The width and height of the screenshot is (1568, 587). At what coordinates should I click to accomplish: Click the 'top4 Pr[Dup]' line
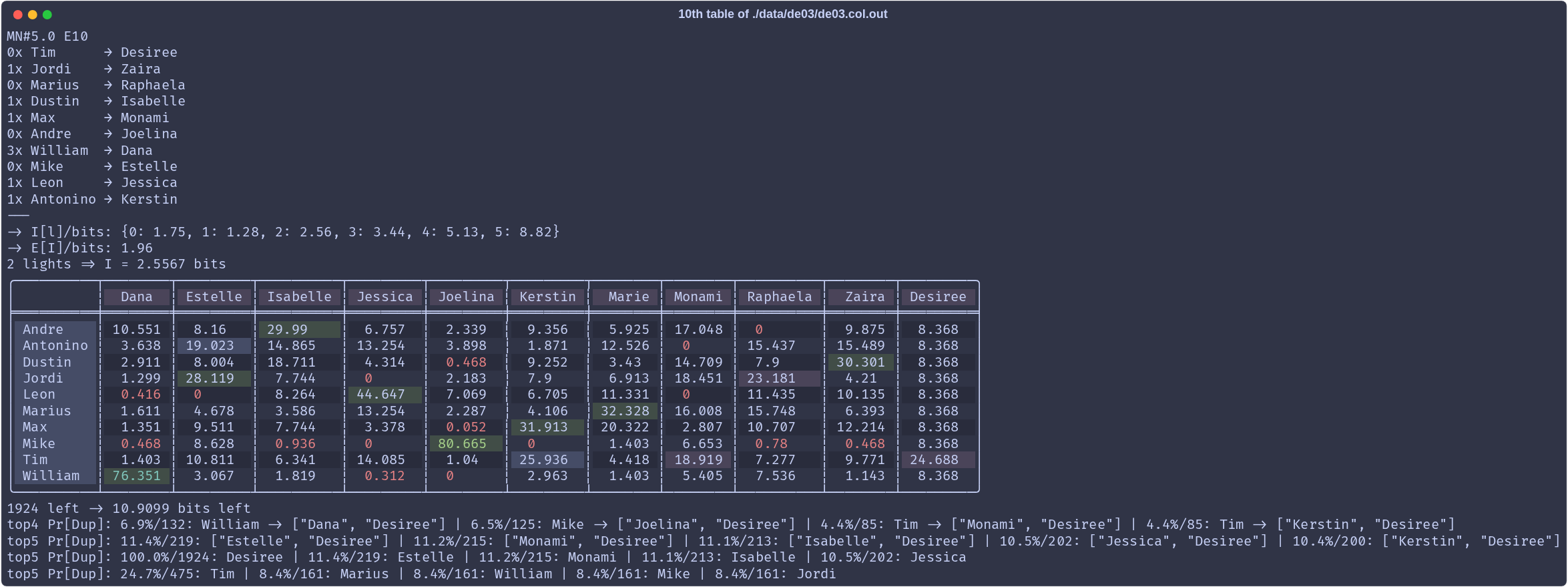(x=731, y=524)
